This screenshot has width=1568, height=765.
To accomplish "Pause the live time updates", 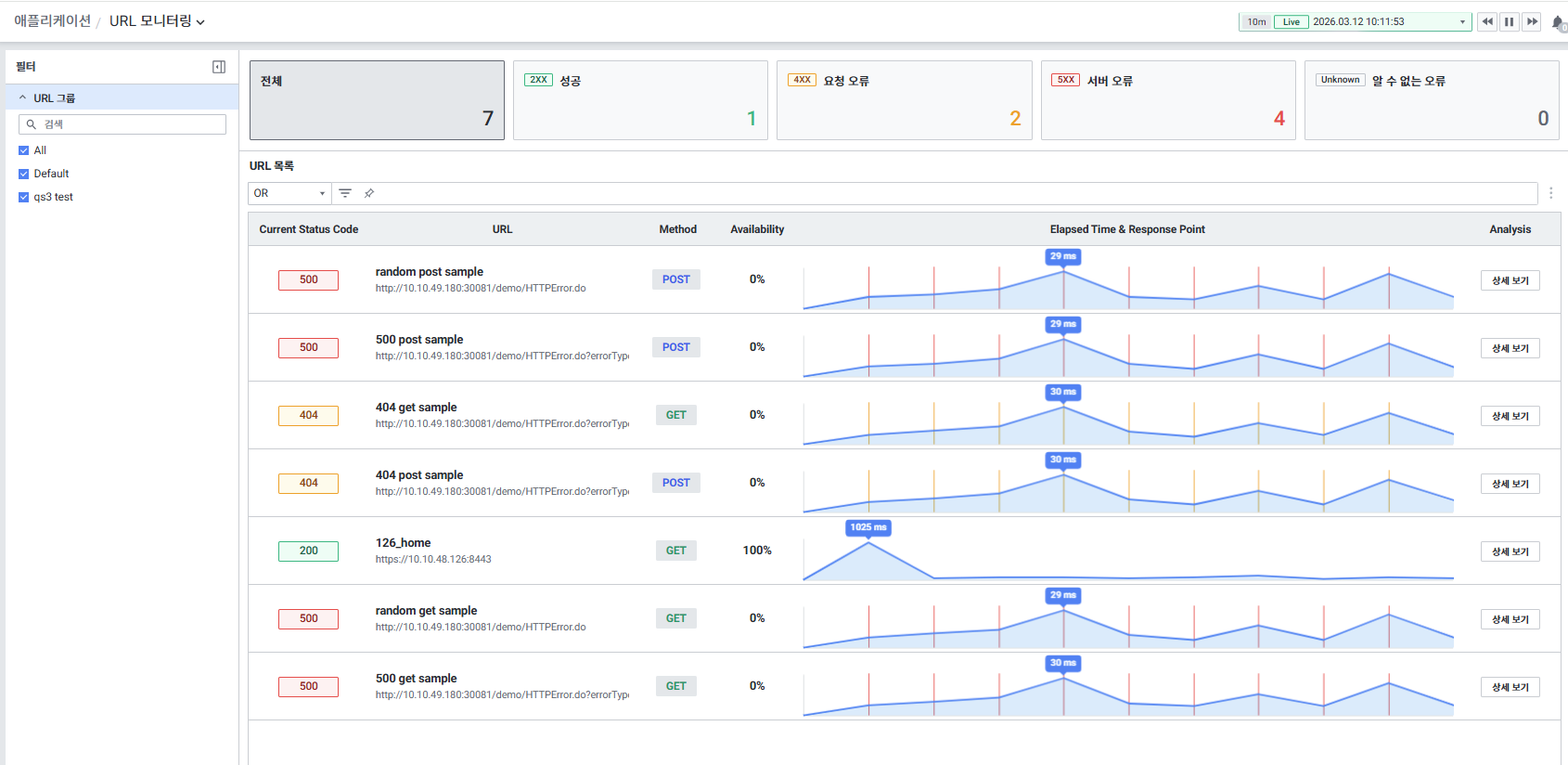I will coord(1510,21).
